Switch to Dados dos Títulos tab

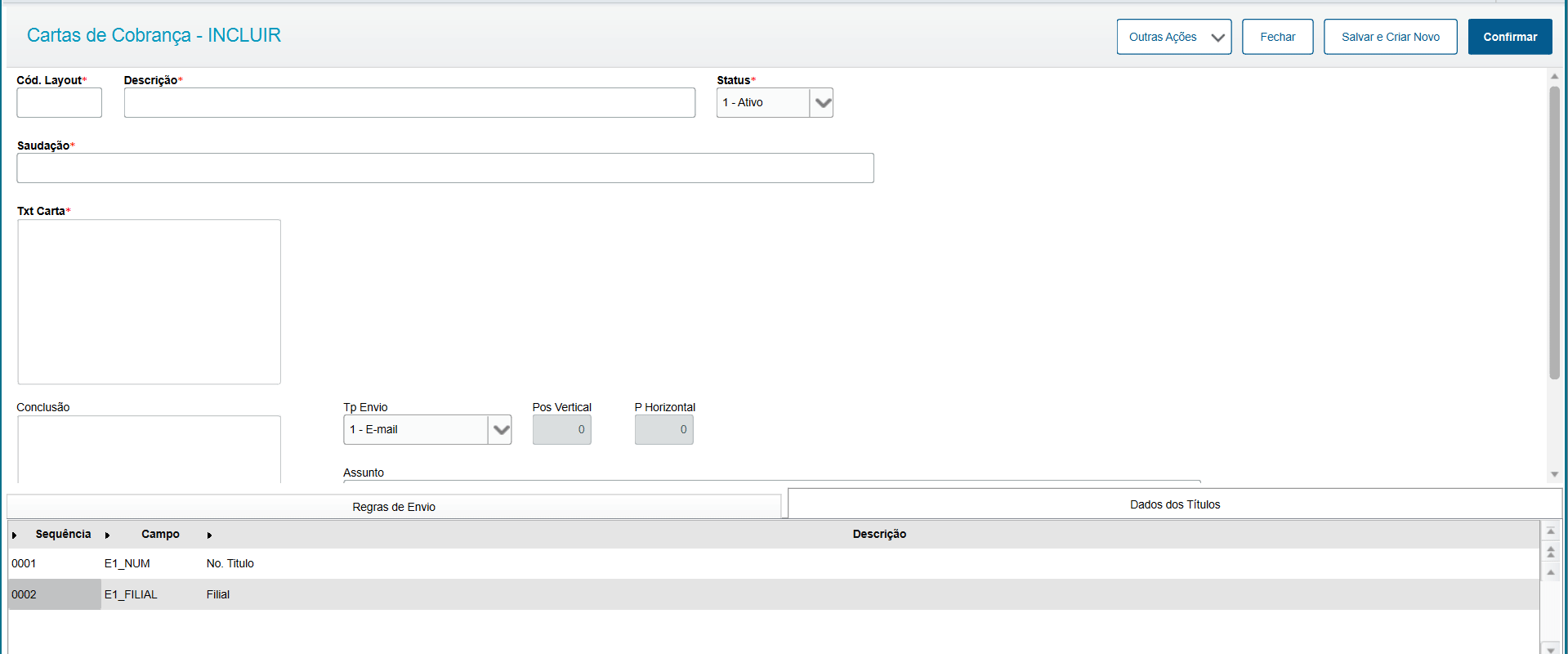pyautogui.click(x=1175, y=504)
